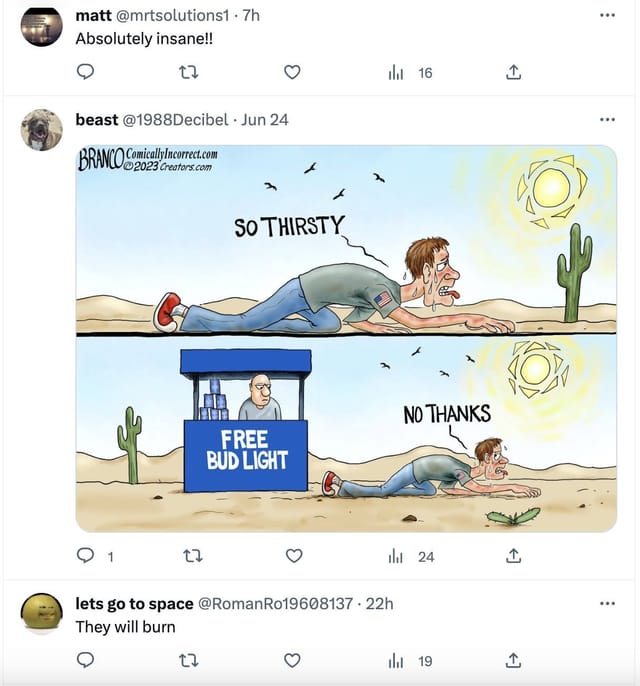Open the Bud Light cartoon image
This screenshot has height=686, width=640.
(x=346, y=338)
